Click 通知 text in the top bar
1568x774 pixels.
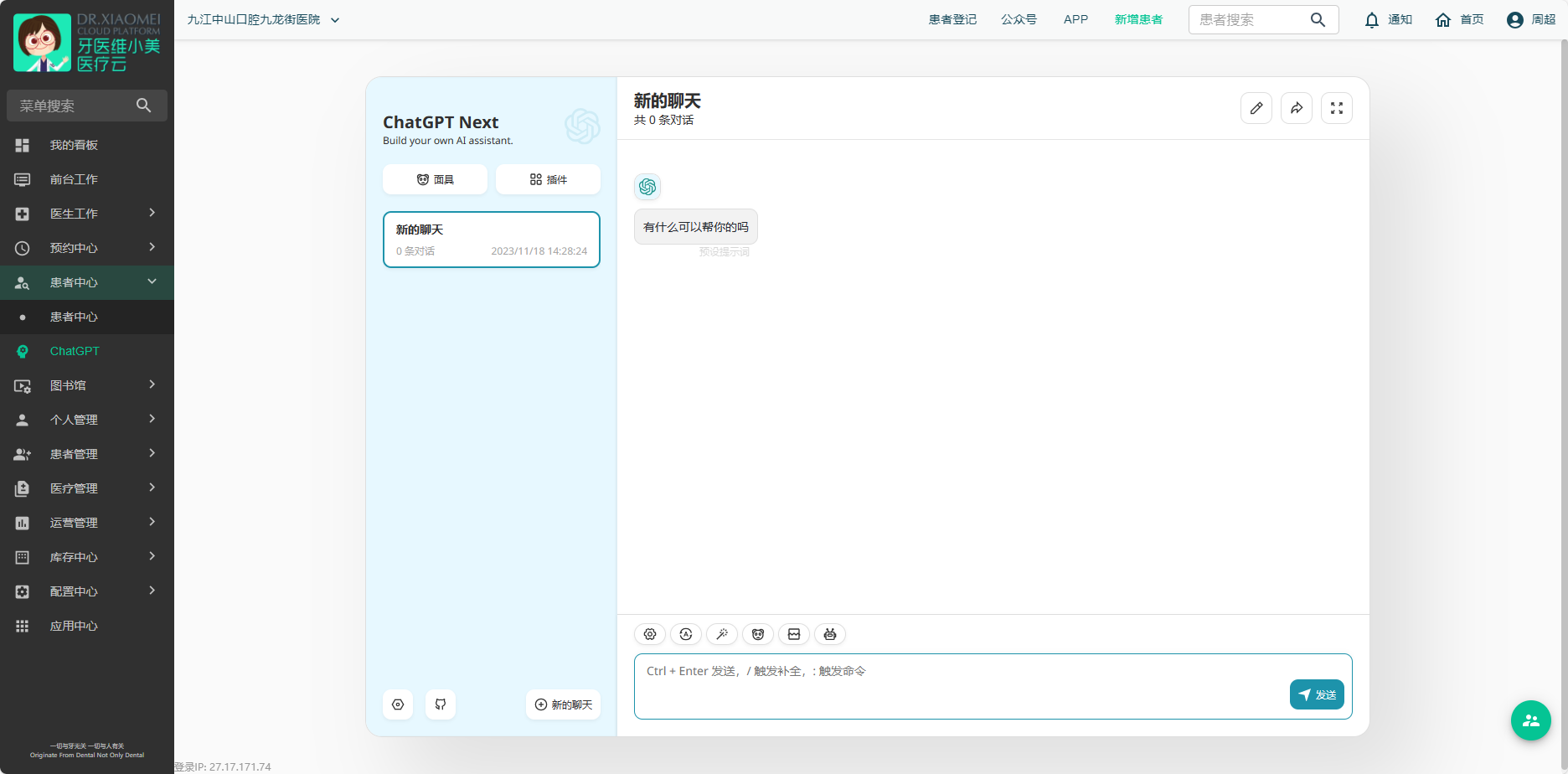[x=1400, y=20]
